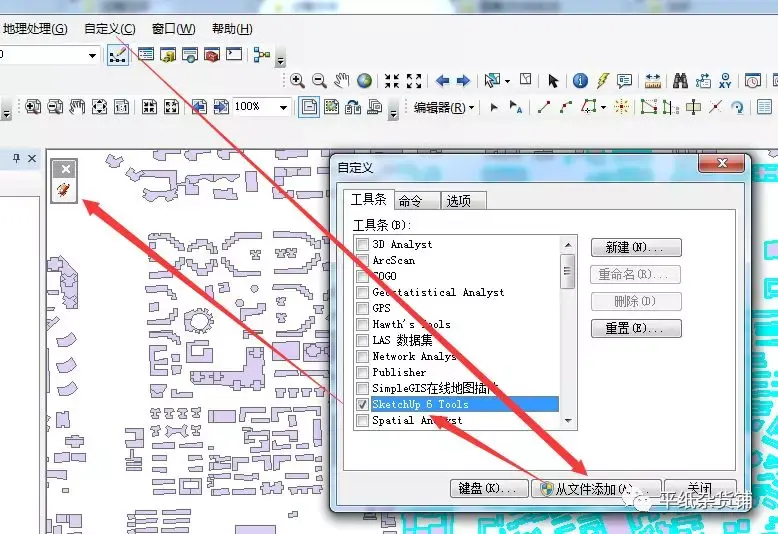This screenshot has width=778, height=534.
Task: Enable the 3D Analyst toolbar checkbox
Action: click(x=362, y=244)
